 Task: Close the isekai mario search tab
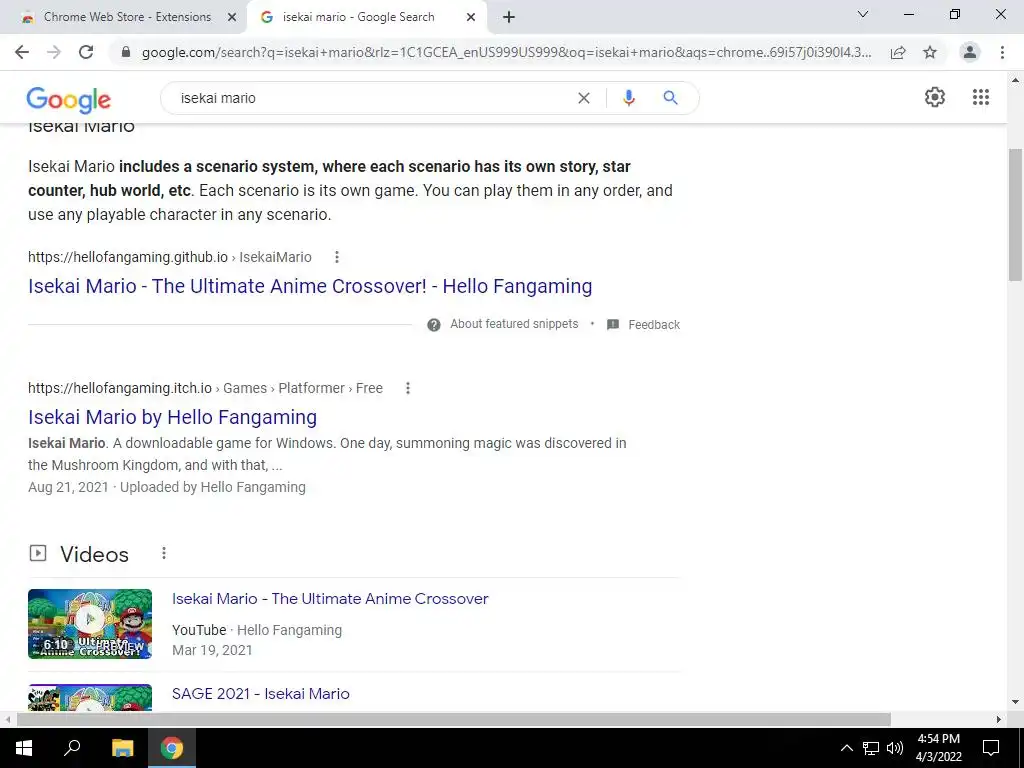pyautogui.click(x=471, y=18)
